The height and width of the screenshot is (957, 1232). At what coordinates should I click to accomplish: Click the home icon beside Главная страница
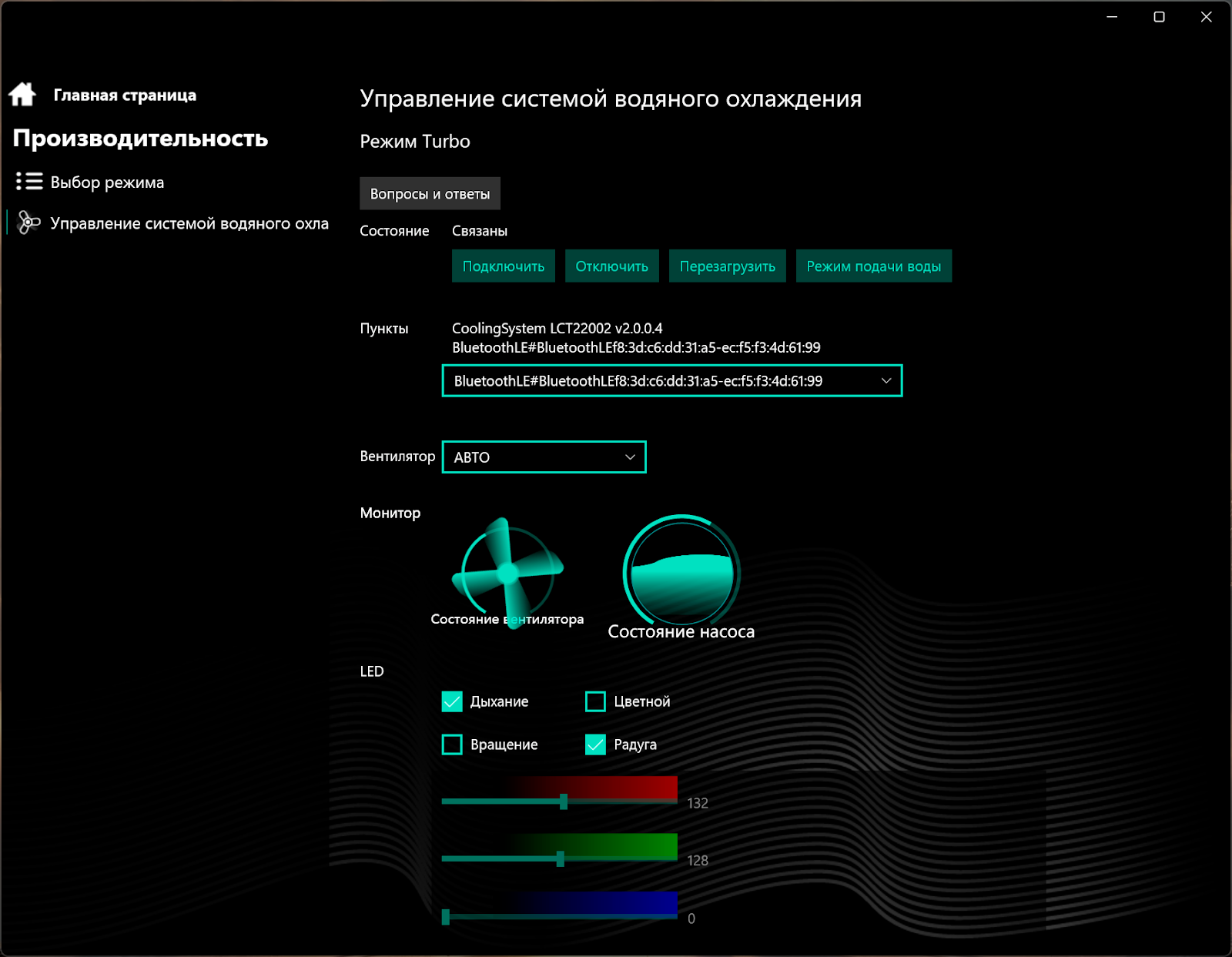click(23, 95)
